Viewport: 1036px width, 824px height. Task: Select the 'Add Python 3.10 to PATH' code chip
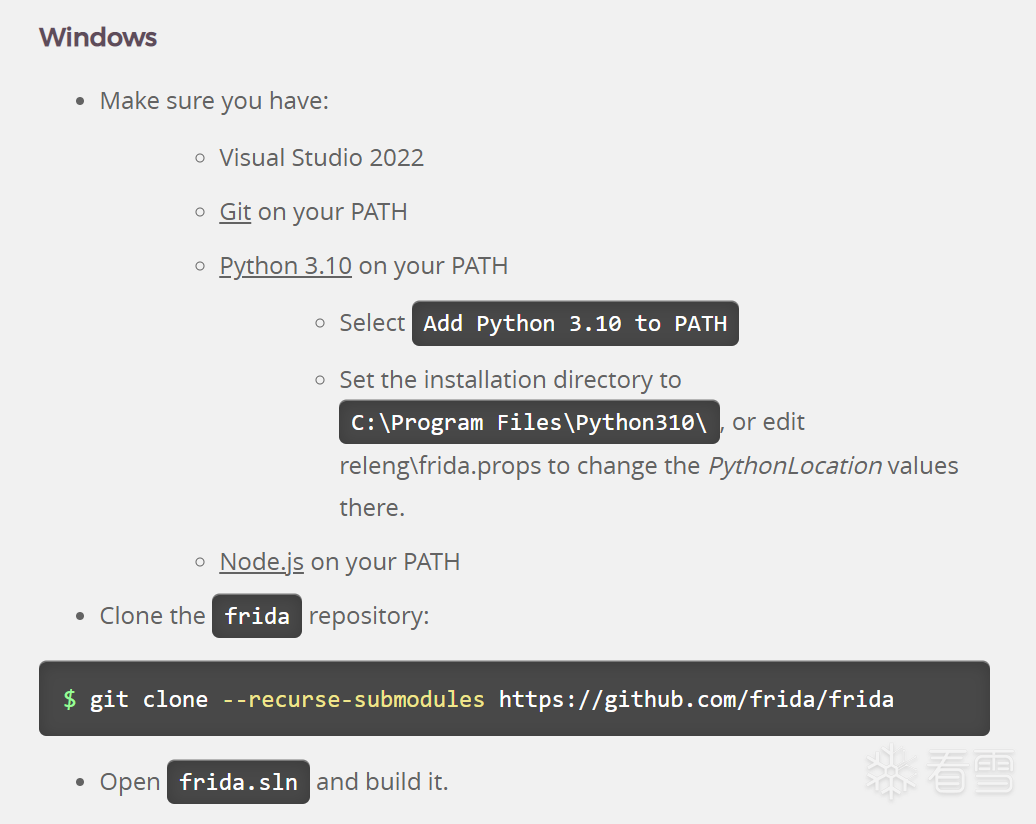[575, 324]
